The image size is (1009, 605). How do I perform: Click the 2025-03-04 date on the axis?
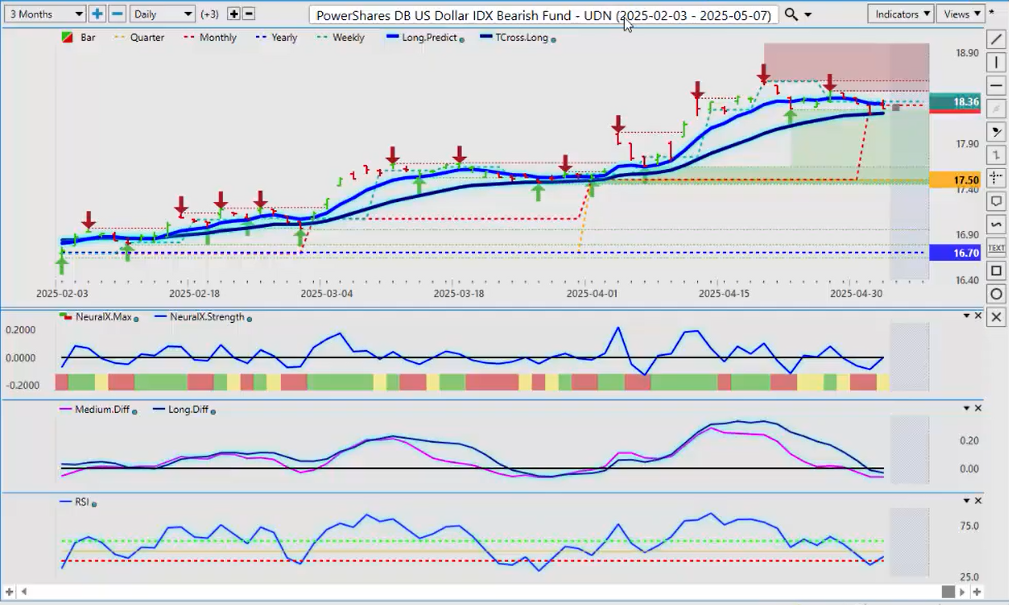click(327, 293)
